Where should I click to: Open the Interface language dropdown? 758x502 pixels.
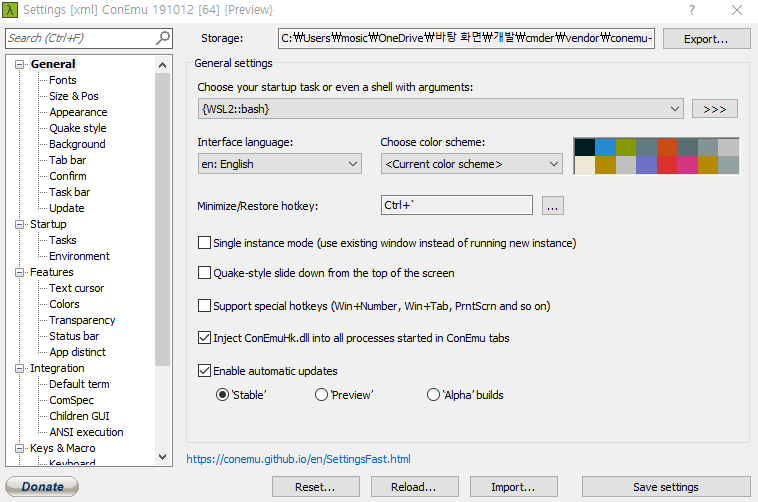(x=279, y=164)
